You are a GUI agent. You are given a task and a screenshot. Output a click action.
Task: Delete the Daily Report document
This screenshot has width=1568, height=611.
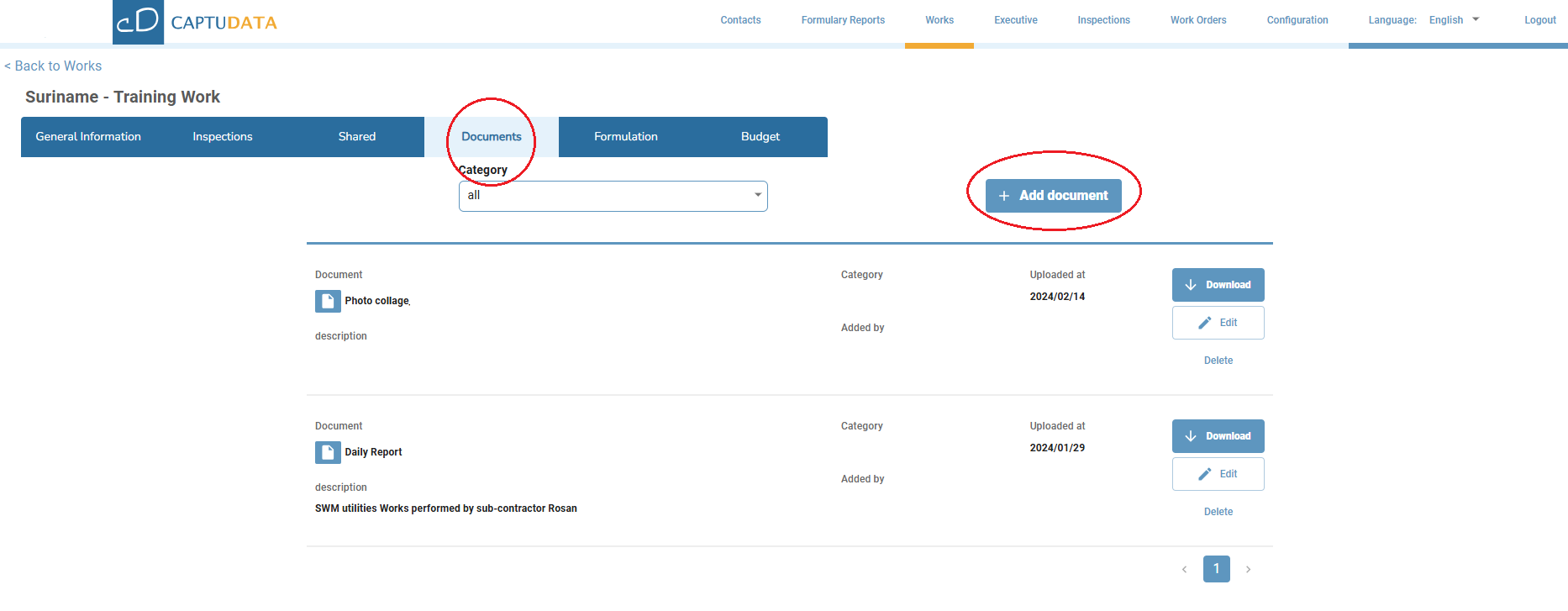[x=1218, y=512]
